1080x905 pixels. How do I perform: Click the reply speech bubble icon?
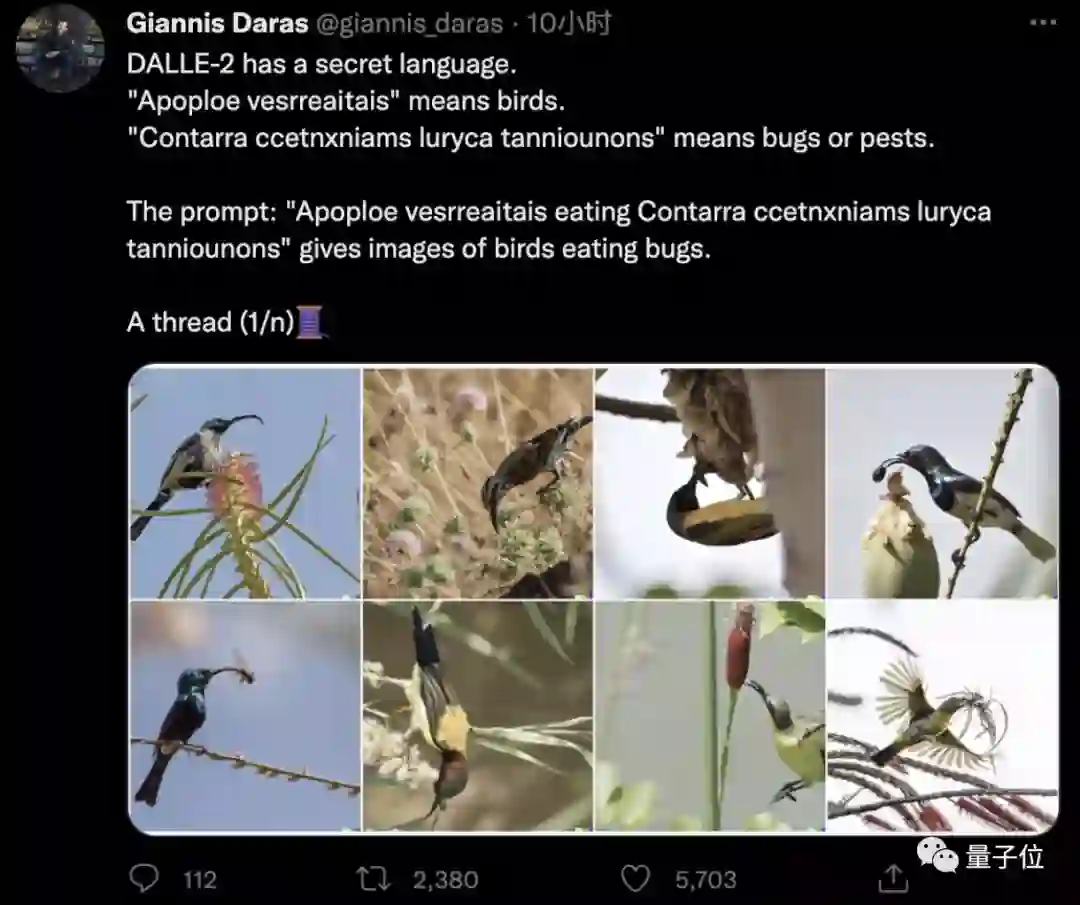(x=144, y=878)
